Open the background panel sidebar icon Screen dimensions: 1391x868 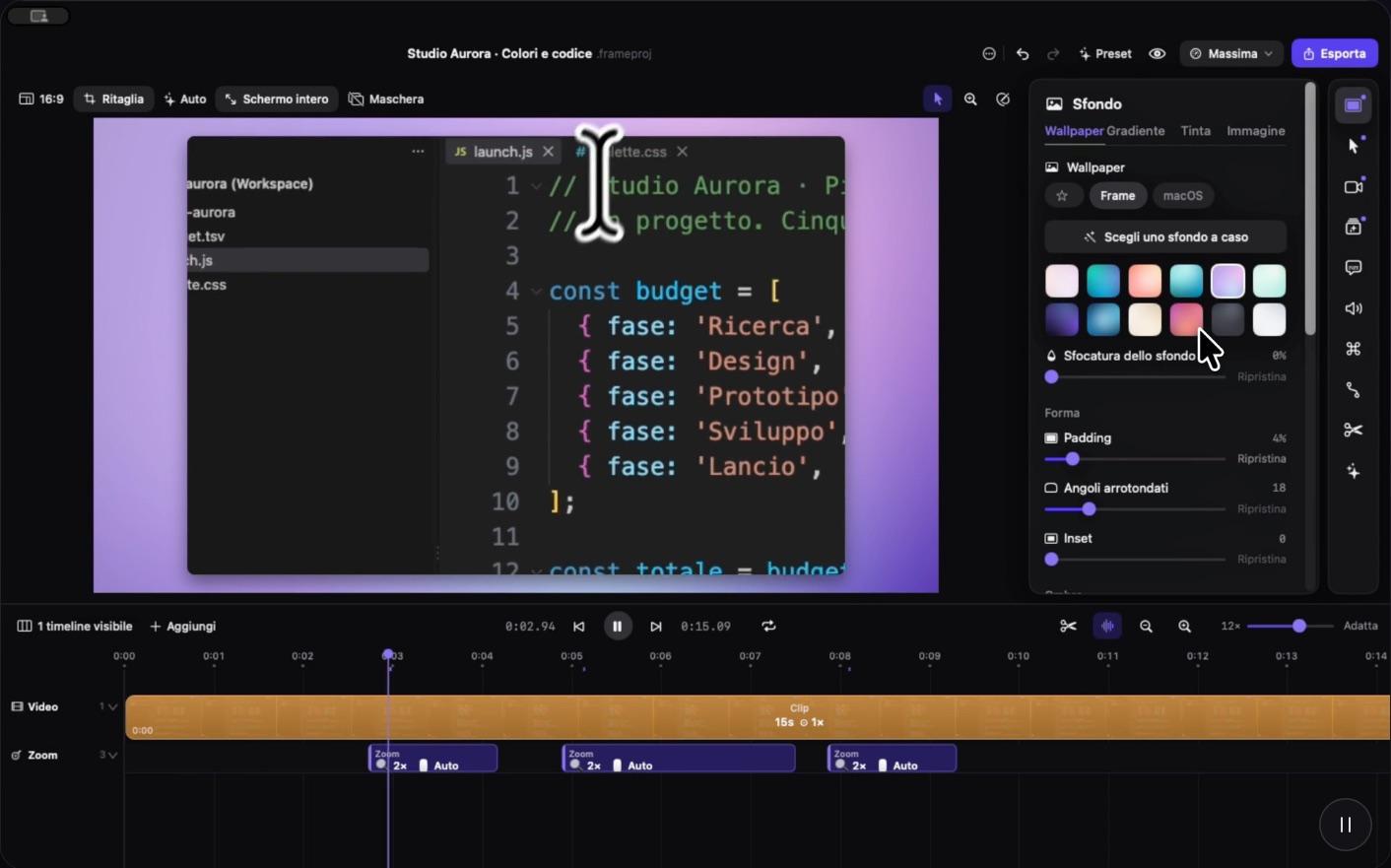pyautogui.click(x=1354, y=105)
